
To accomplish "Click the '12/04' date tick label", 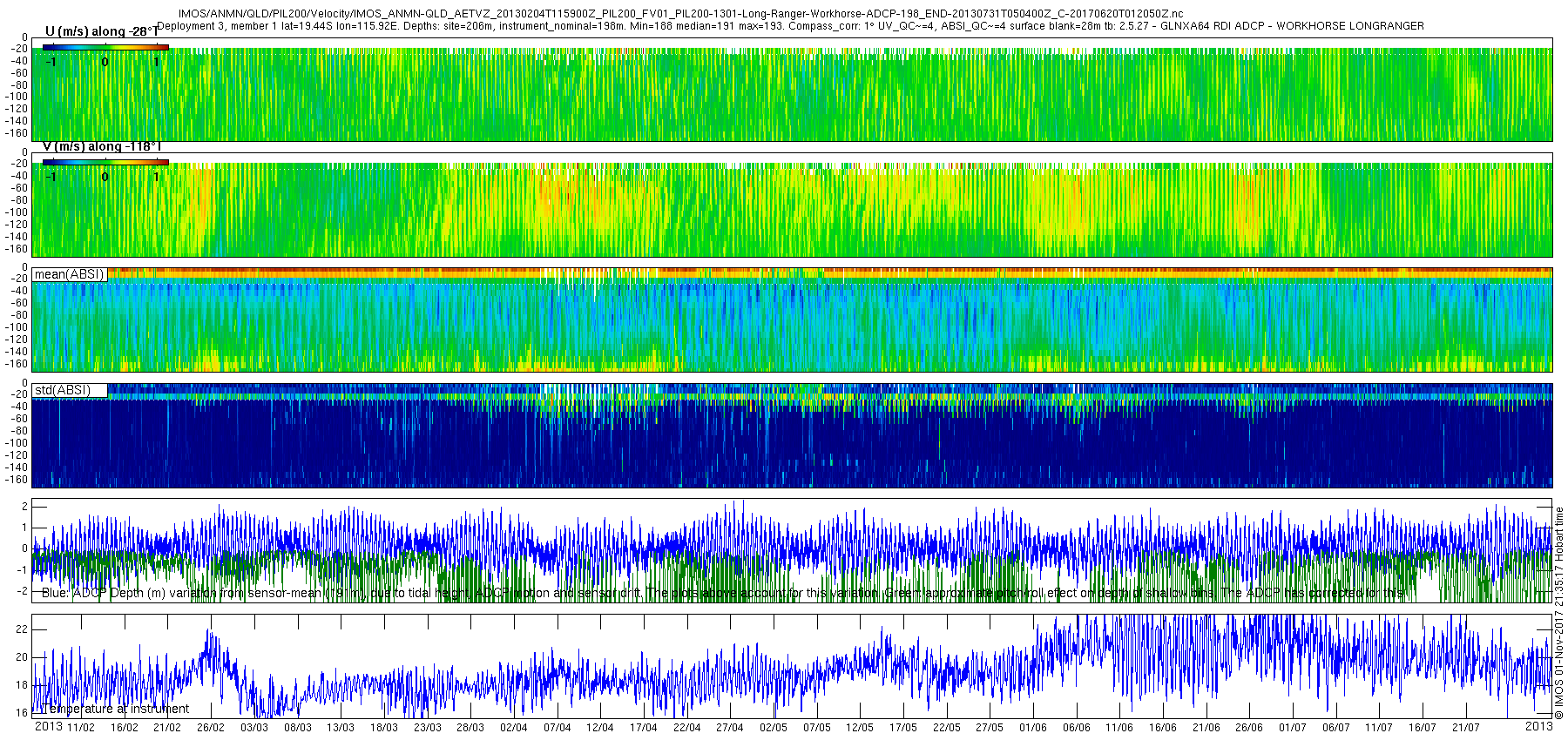I will click(x=600, y=728).
